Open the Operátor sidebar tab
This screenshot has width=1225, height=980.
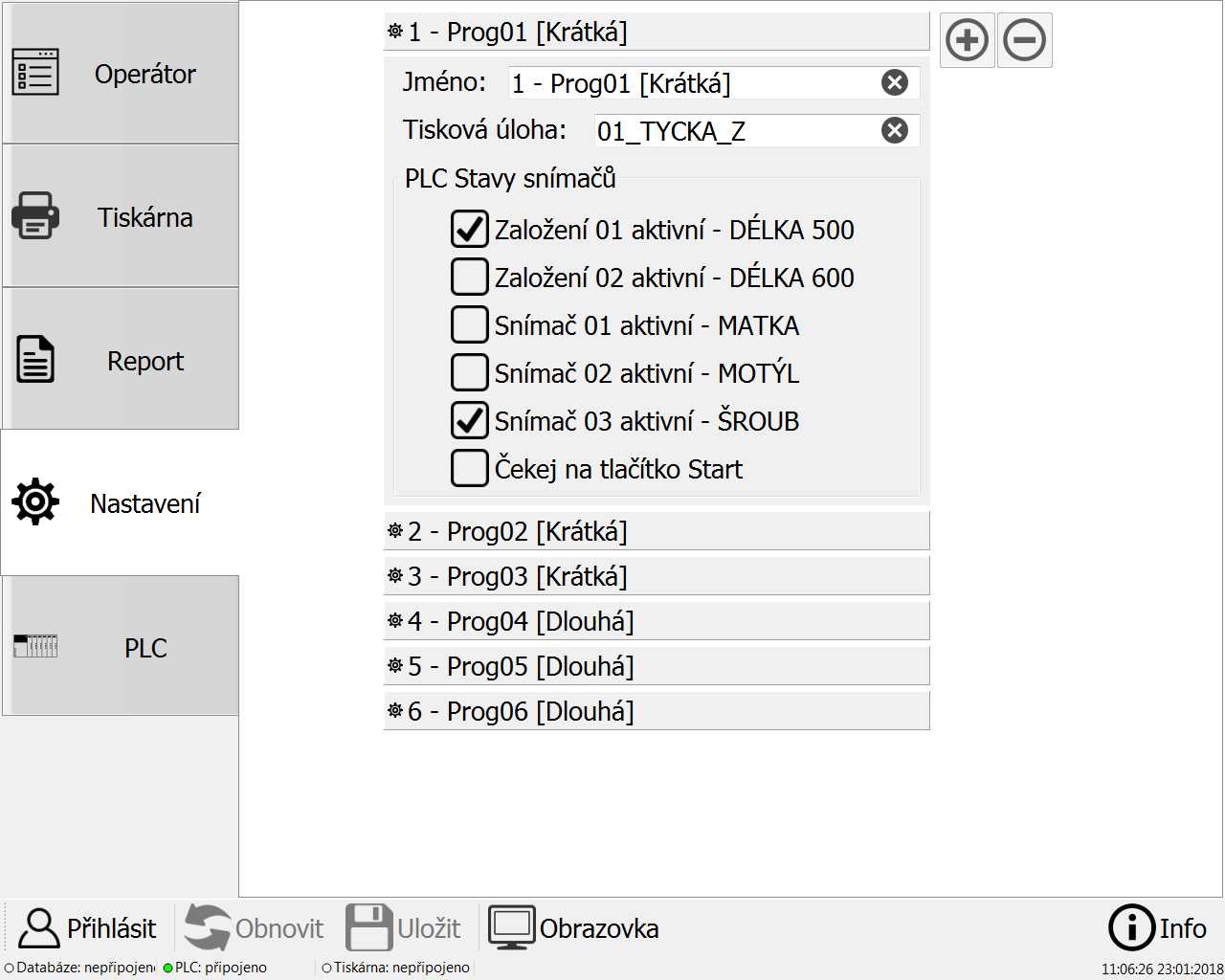coord(120,73)
